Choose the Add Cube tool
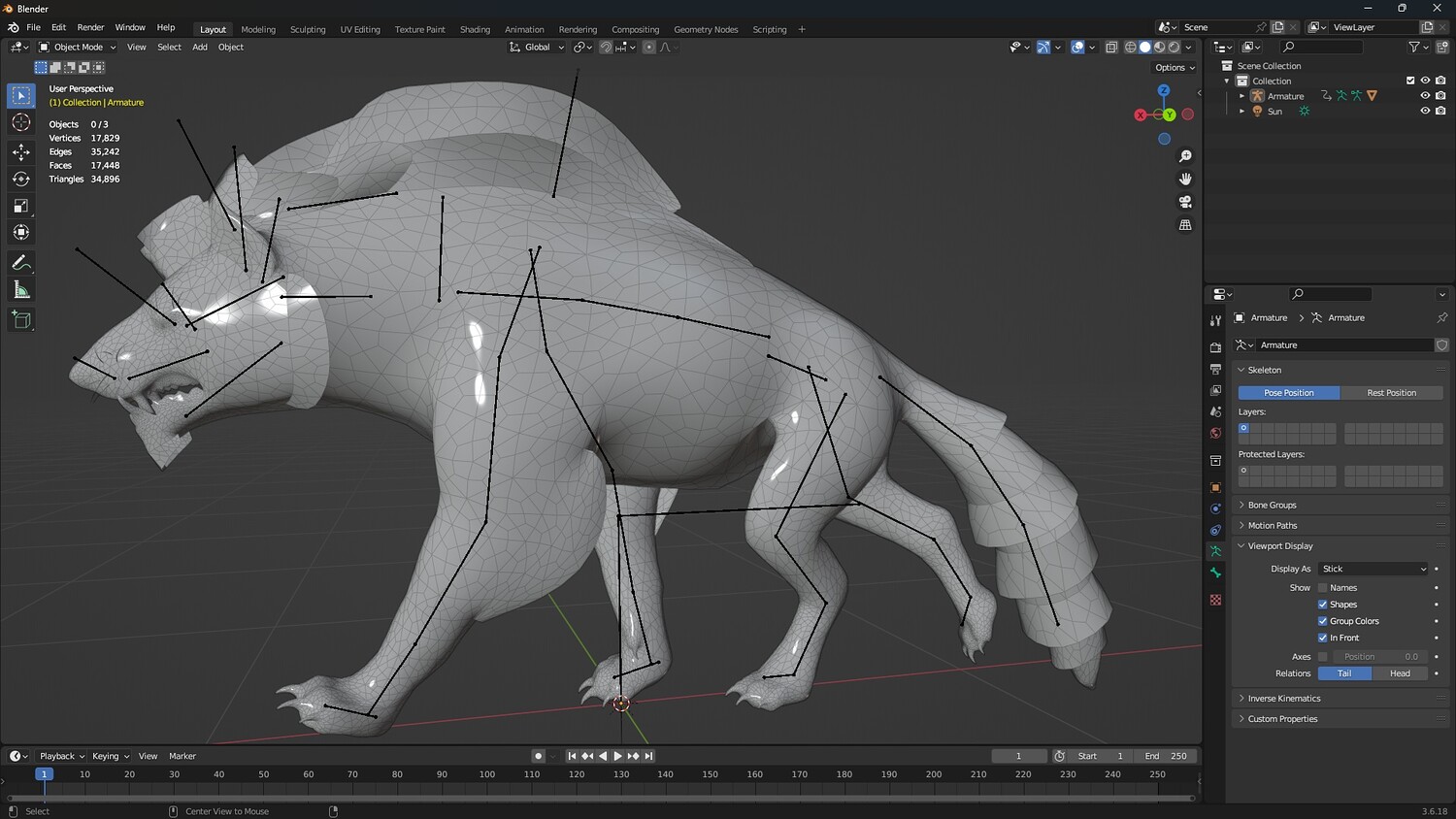 tap(21, 319)
